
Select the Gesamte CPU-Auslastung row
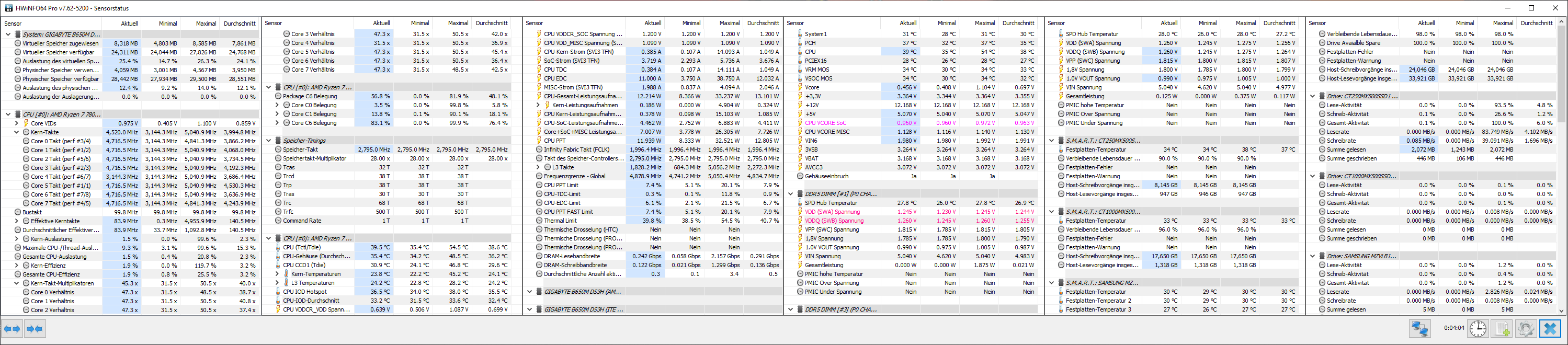pos(130,256)
